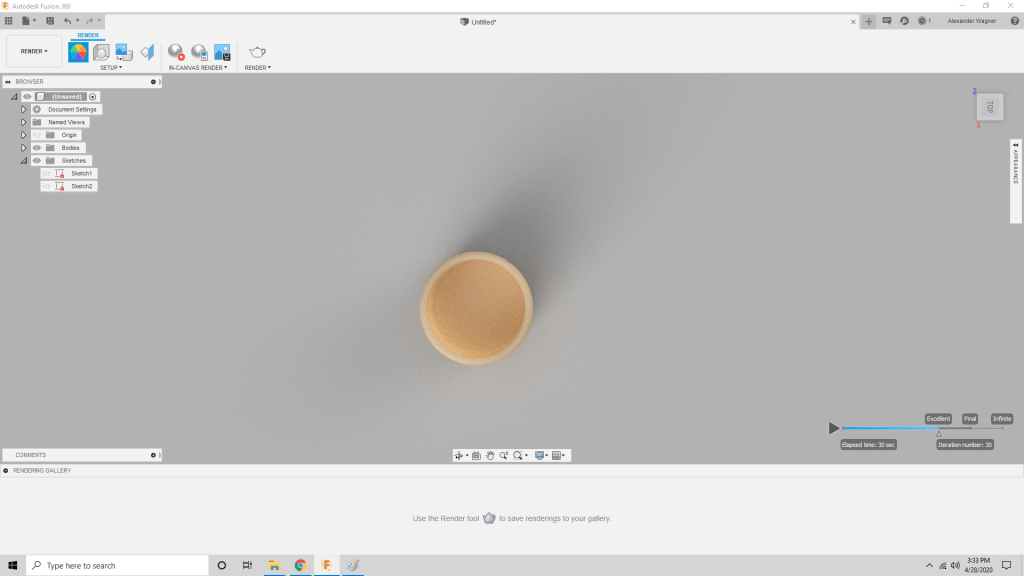Click the Scene Settings icon

pyautogui.click(x=101, y=52)
